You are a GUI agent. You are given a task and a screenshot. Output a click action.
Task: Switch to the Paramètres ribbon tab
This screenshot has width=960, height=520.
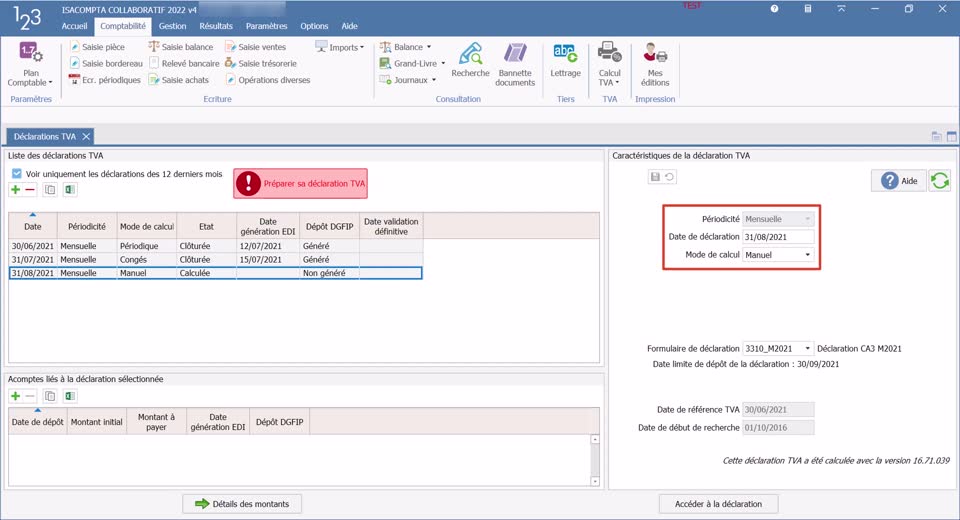coord(266,26)
